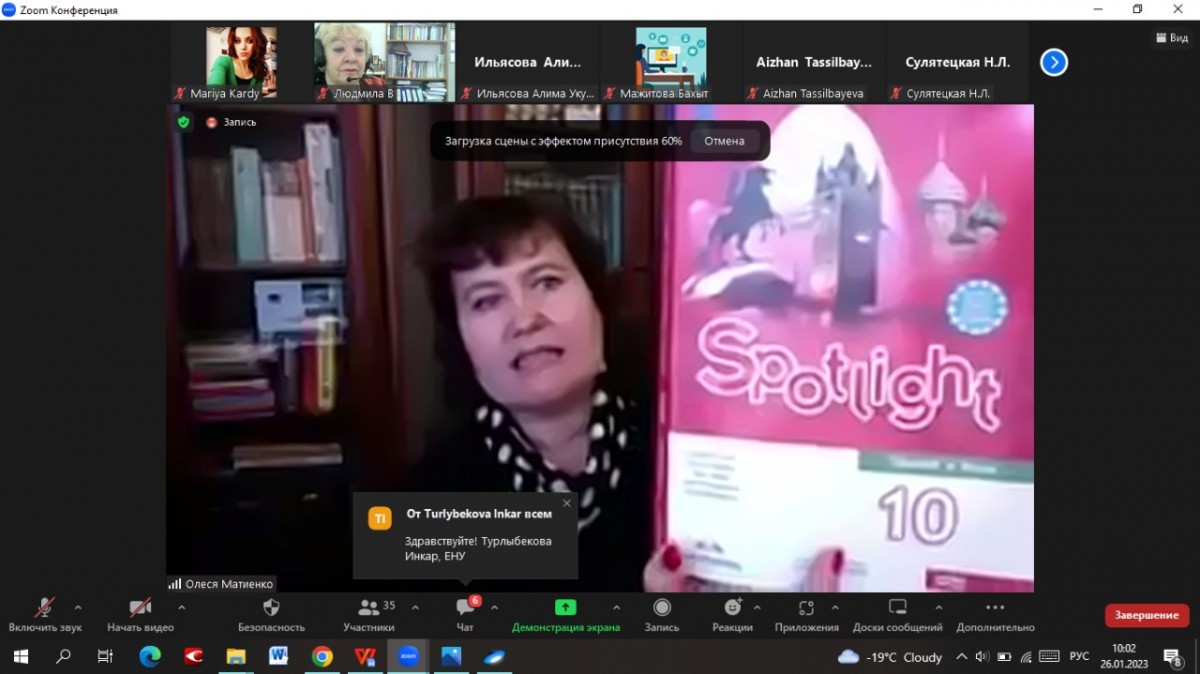1200x674 pixels.
Task: Unmute with Включить звук microphone
Action: (x=45, y=608)
